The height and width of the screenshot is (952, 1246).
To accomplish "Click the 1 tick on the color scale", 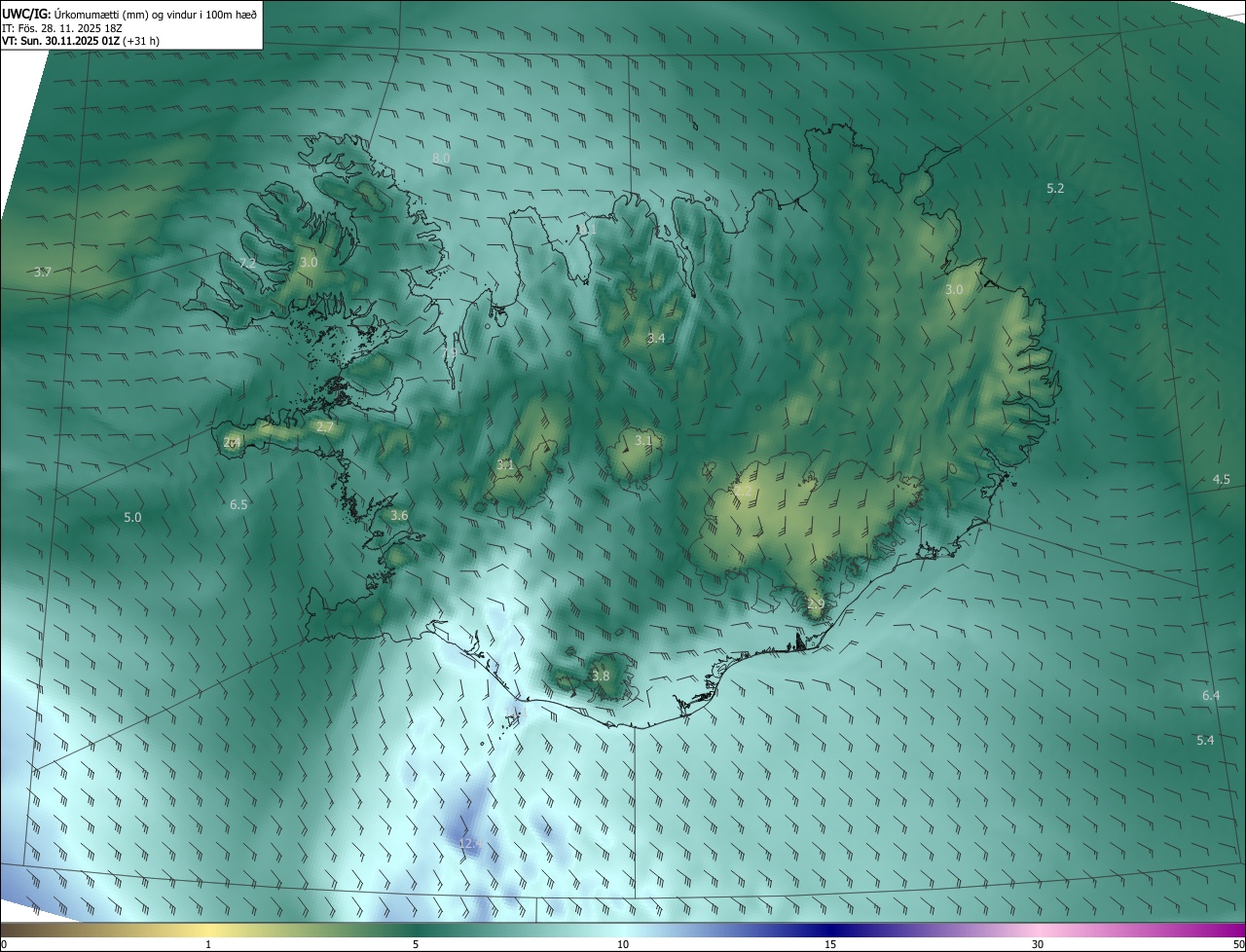I will coord(208,944).
